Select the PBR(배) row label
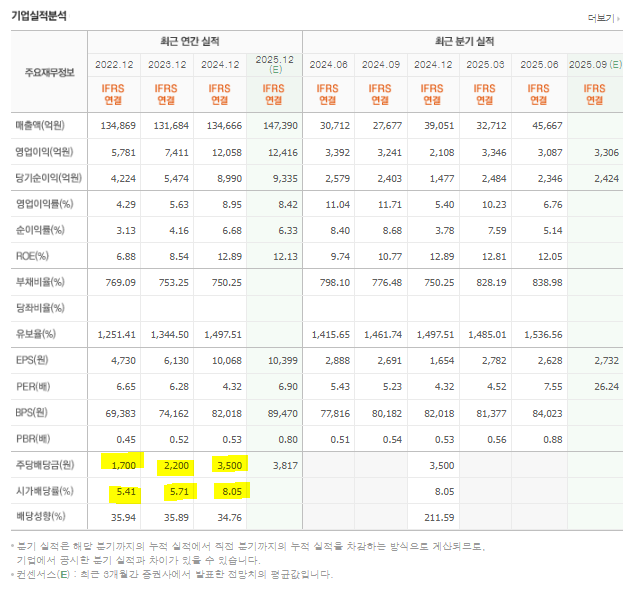 pyautogui.click(x=33, y=439)
